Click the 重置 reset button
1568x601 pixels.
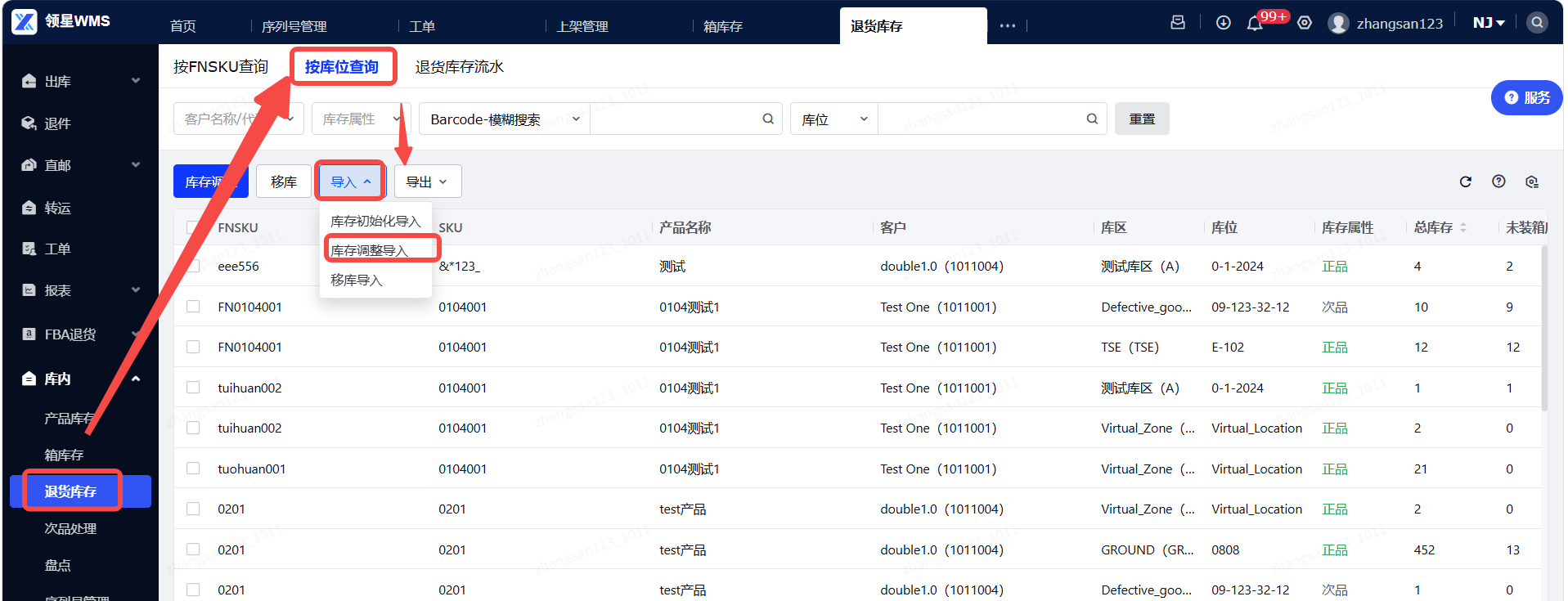tap(1142, 119)
